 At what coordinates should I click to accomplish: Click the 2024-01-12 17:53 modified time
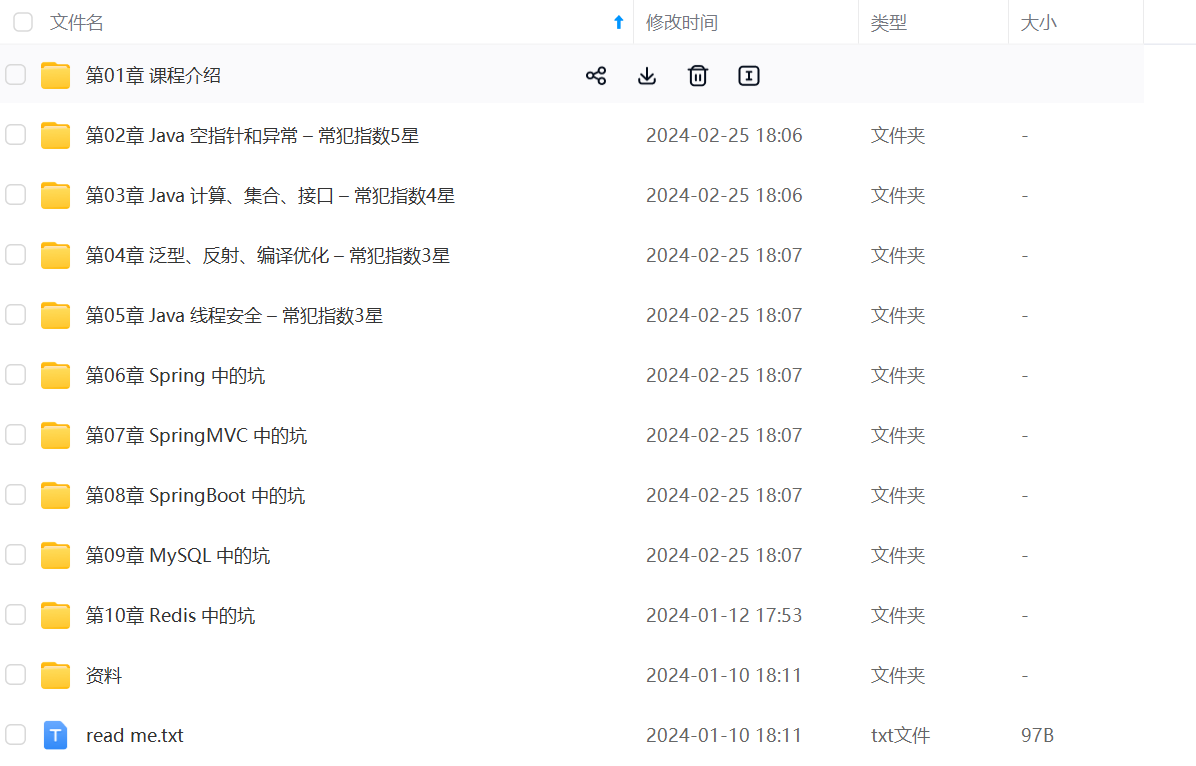tap(724, 615)
